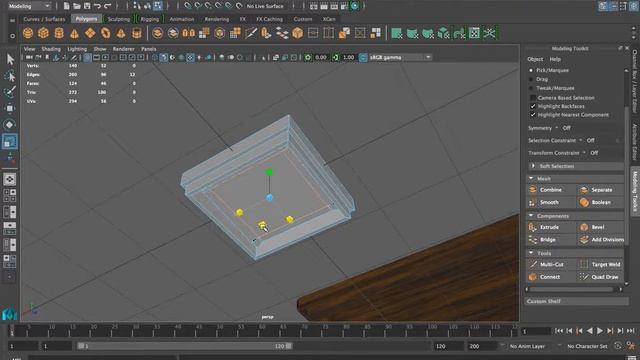Image resolution: width=640 pixels, height=360 pixels.
Task: Open the viewport Shading menu
Action: coord(51,49)
